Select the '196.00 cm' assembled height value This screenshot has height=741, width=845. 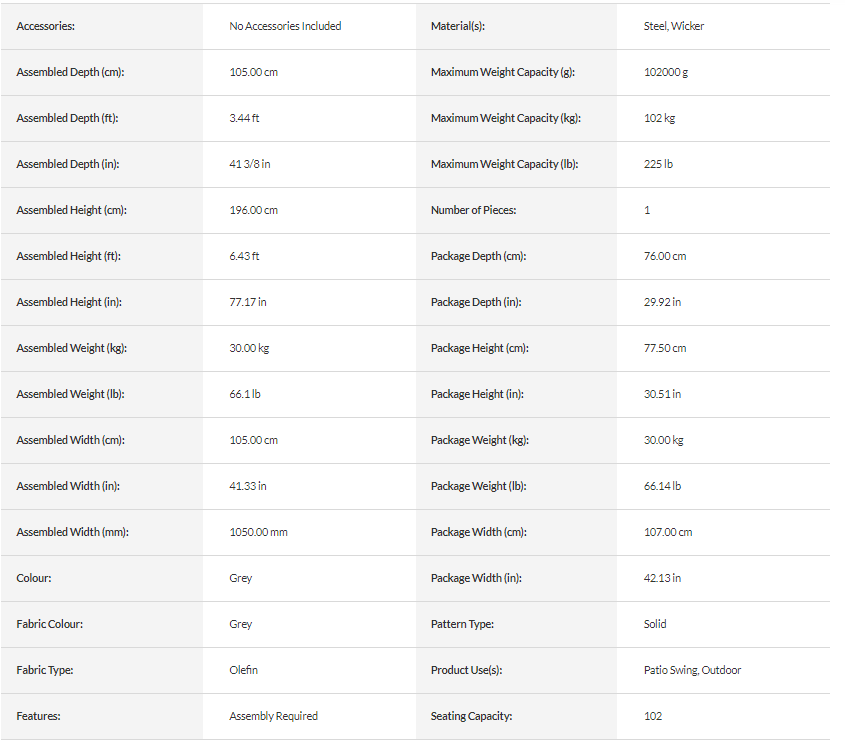[x=254, y=210]
